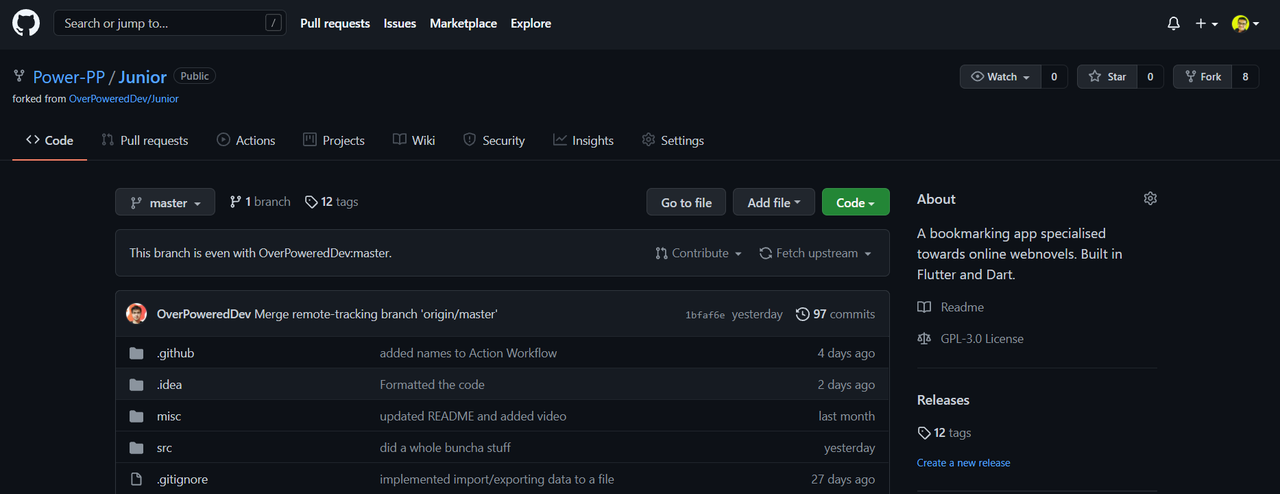This screenshot has height=494, width=1280.
Task: Open commit did a whole buncha stuff
Action: tap(446, 448)
